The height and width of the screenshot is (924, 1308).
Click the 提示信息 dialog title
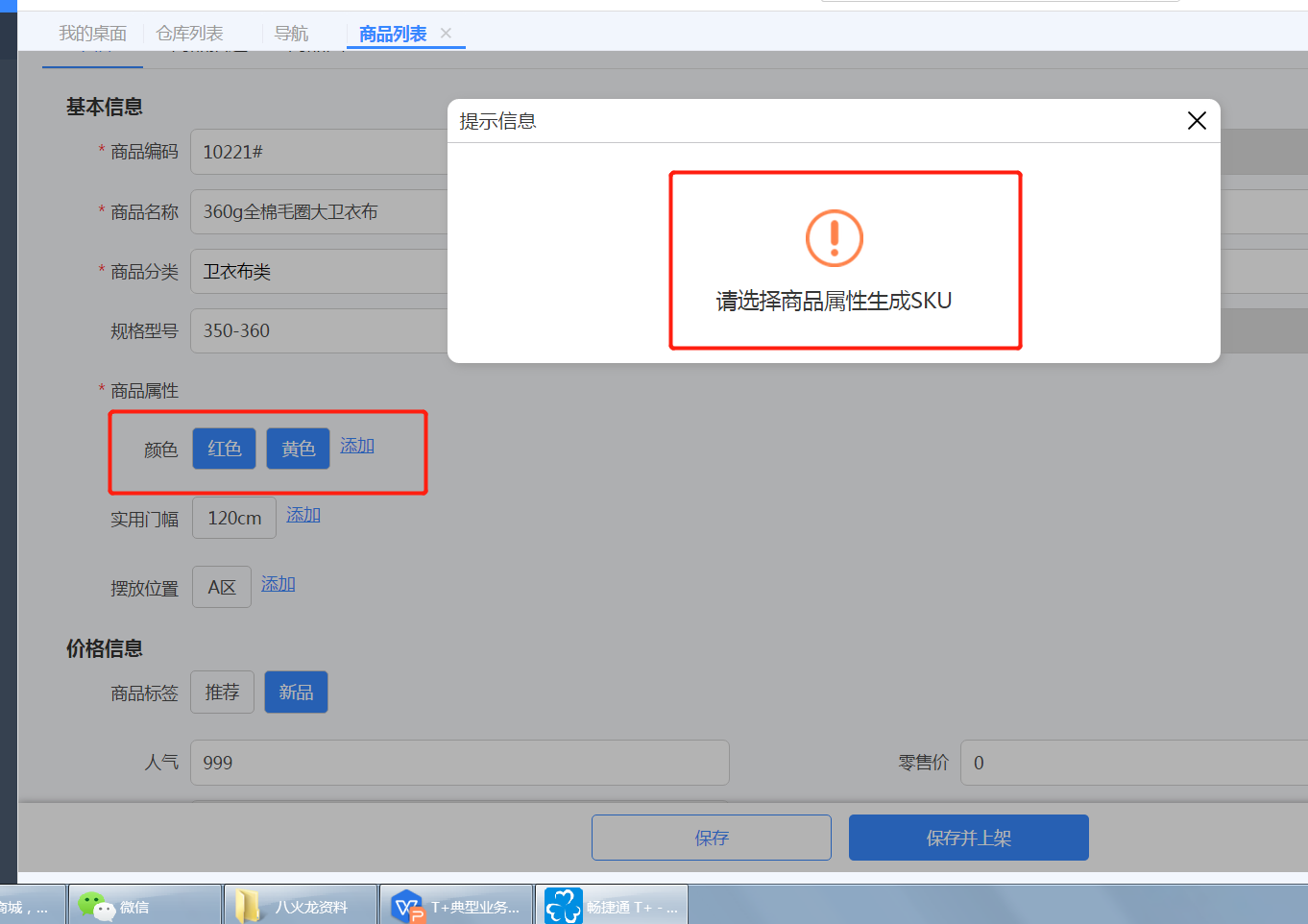coord(497,121)
